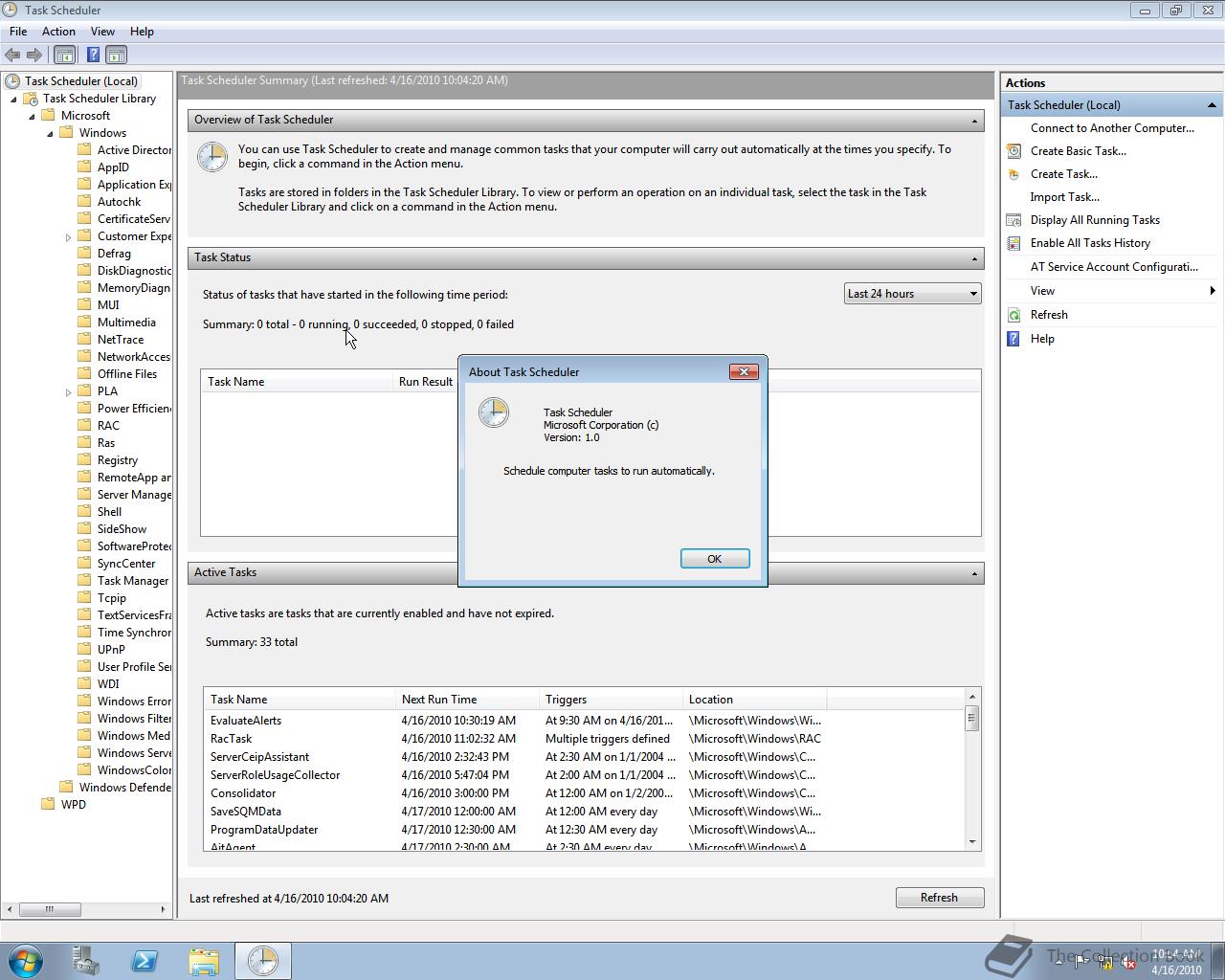Image resolution: width=1225 pixels, height=980 pixels.
Task: Collapse the Active Tasks section
Action: (x=974, y=573)
